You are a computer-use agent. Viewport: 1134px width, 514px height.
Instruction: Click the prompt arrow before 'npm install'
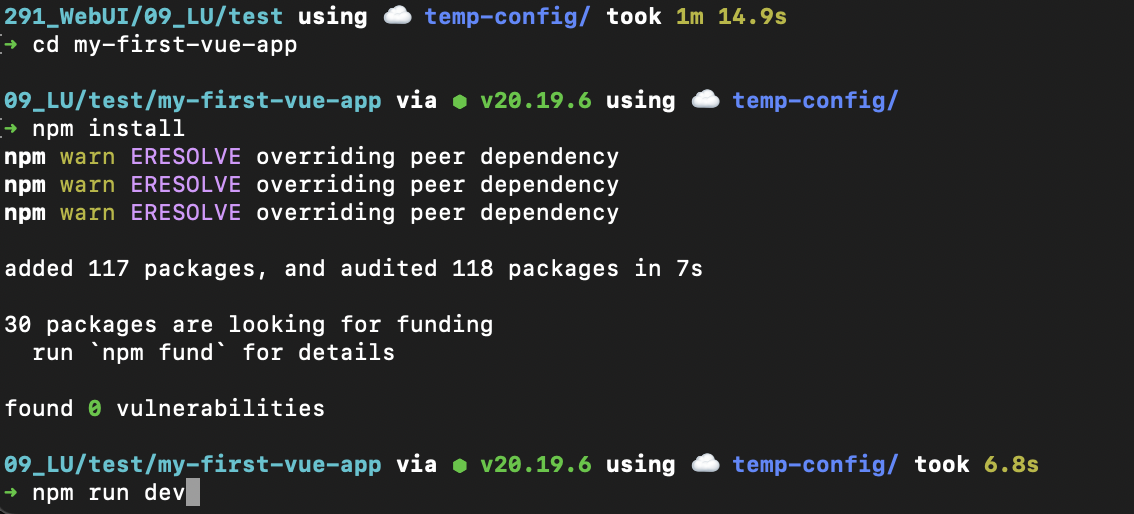click(x=11, y=129)
